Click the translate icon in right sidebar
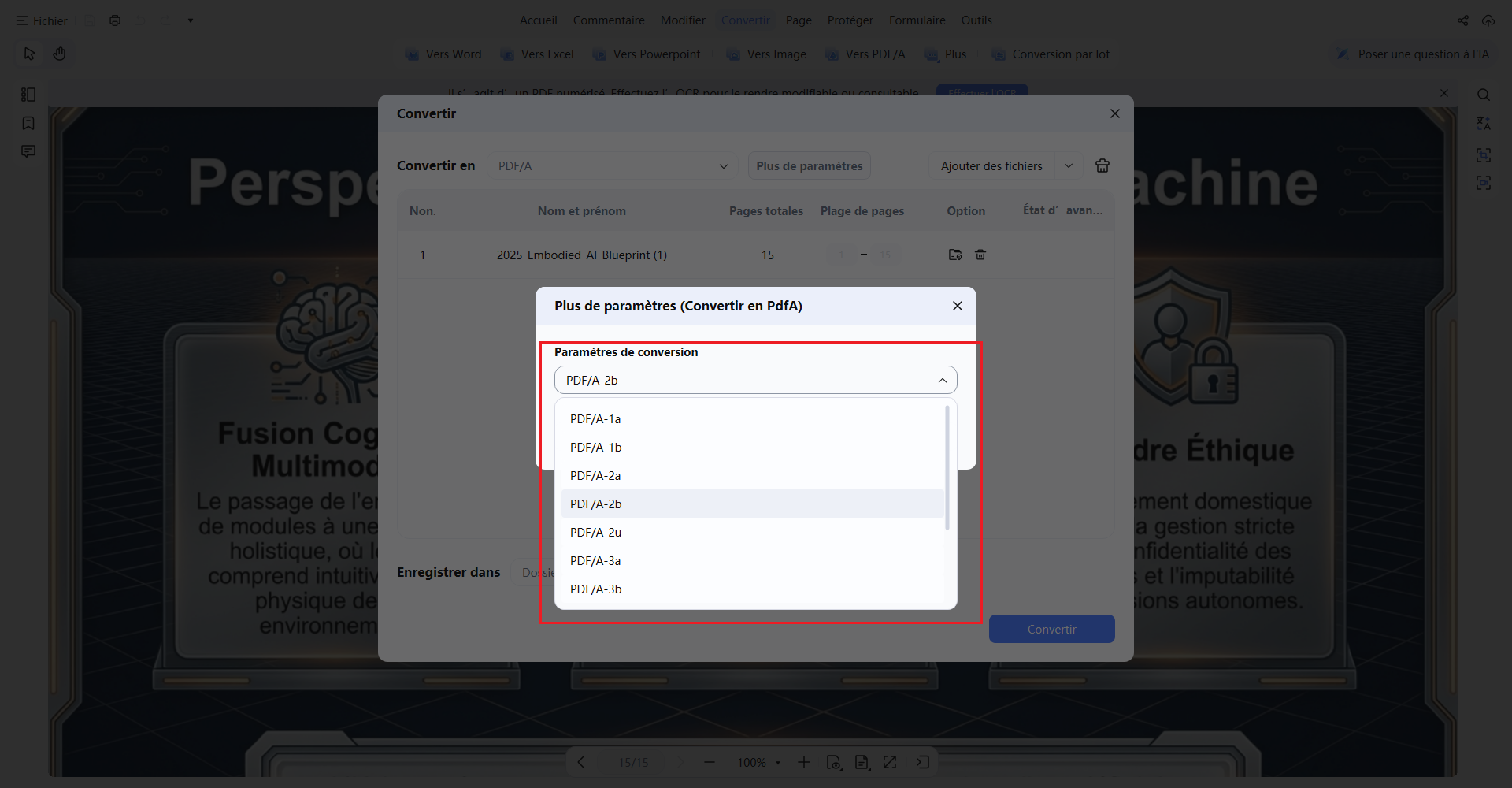Image resolution: width=1512 pixels, height=788 pixels. click(x=1484, y=124)
